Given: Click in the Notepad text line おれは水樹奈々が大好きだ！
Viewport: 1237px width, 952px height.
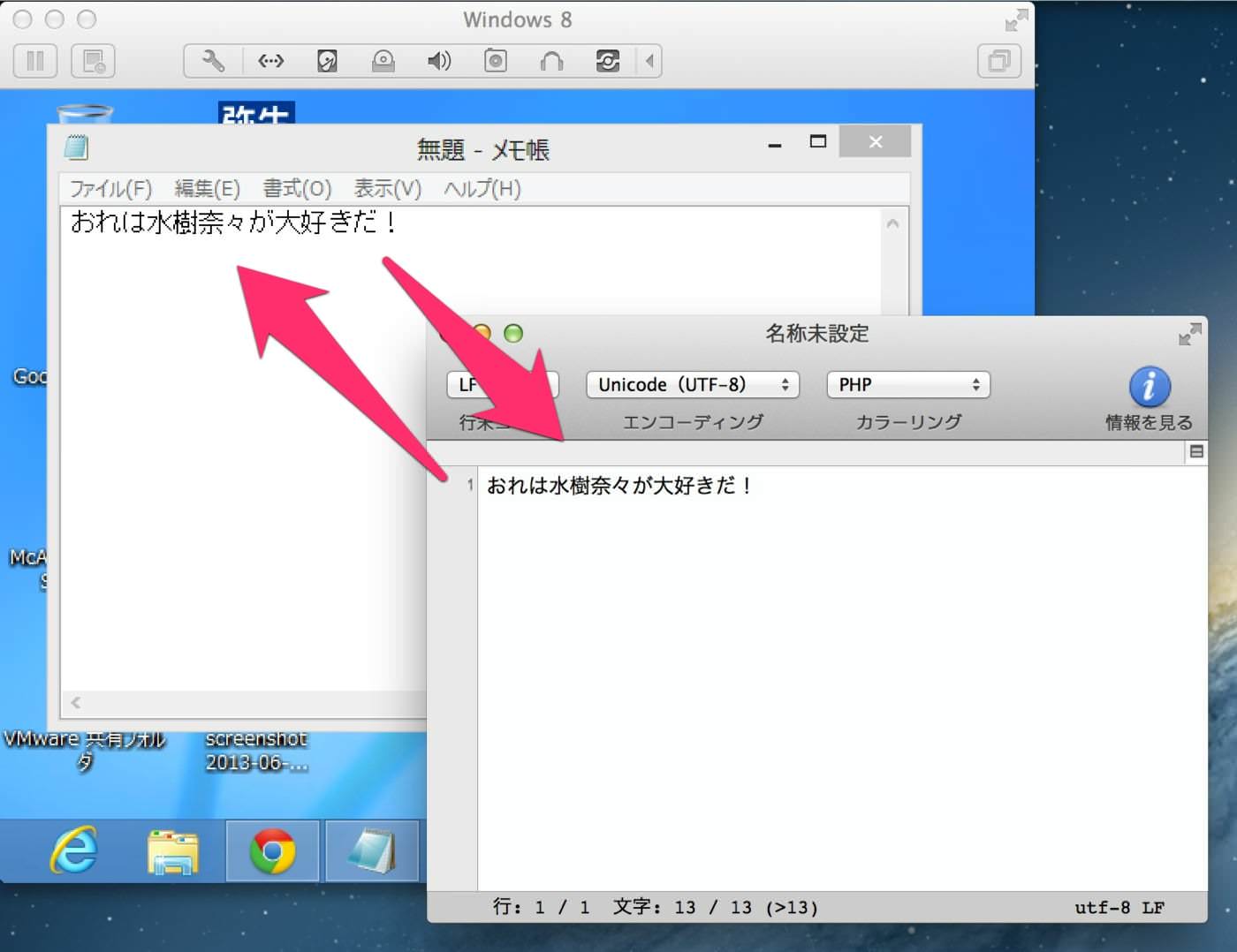Looking at the screenshot, I should 235,222.
